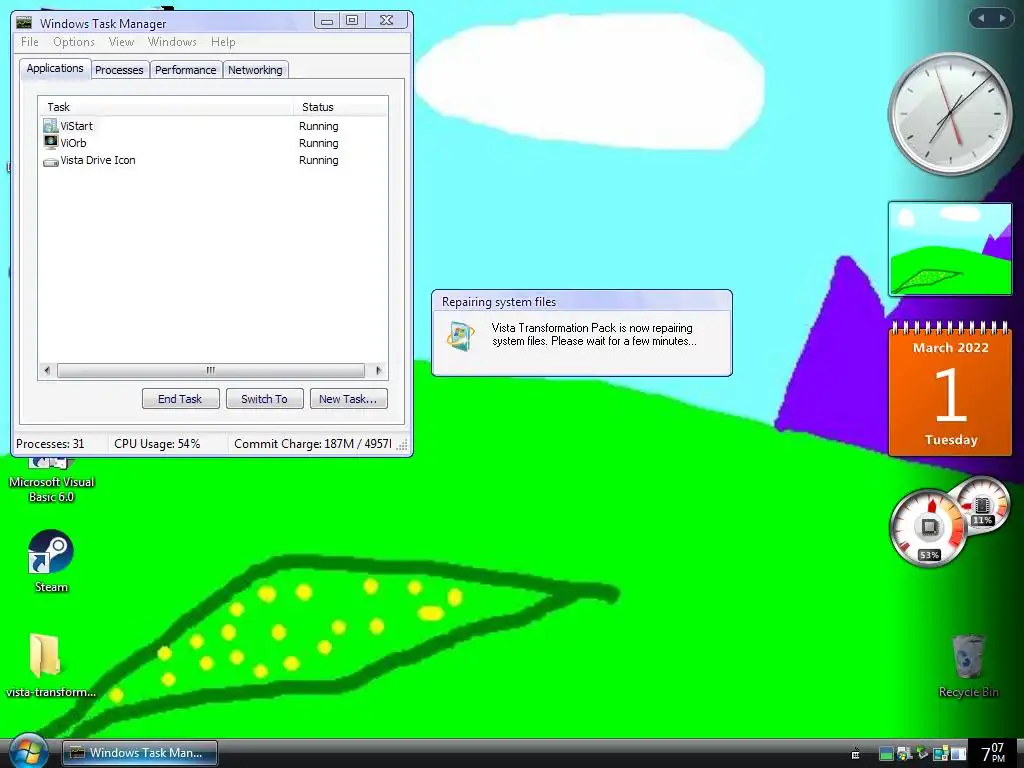Select the Vista Drive Icon drive icon
Image resolution: width=1024 pixels, height=768 pixels.
50,161
